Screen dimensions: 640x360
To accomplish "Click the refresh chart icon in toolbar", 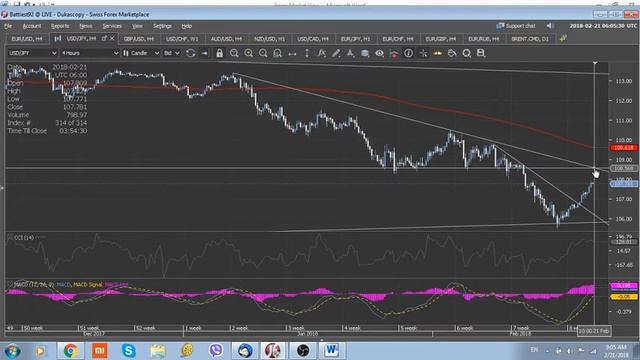I will (x=190, y=53).
